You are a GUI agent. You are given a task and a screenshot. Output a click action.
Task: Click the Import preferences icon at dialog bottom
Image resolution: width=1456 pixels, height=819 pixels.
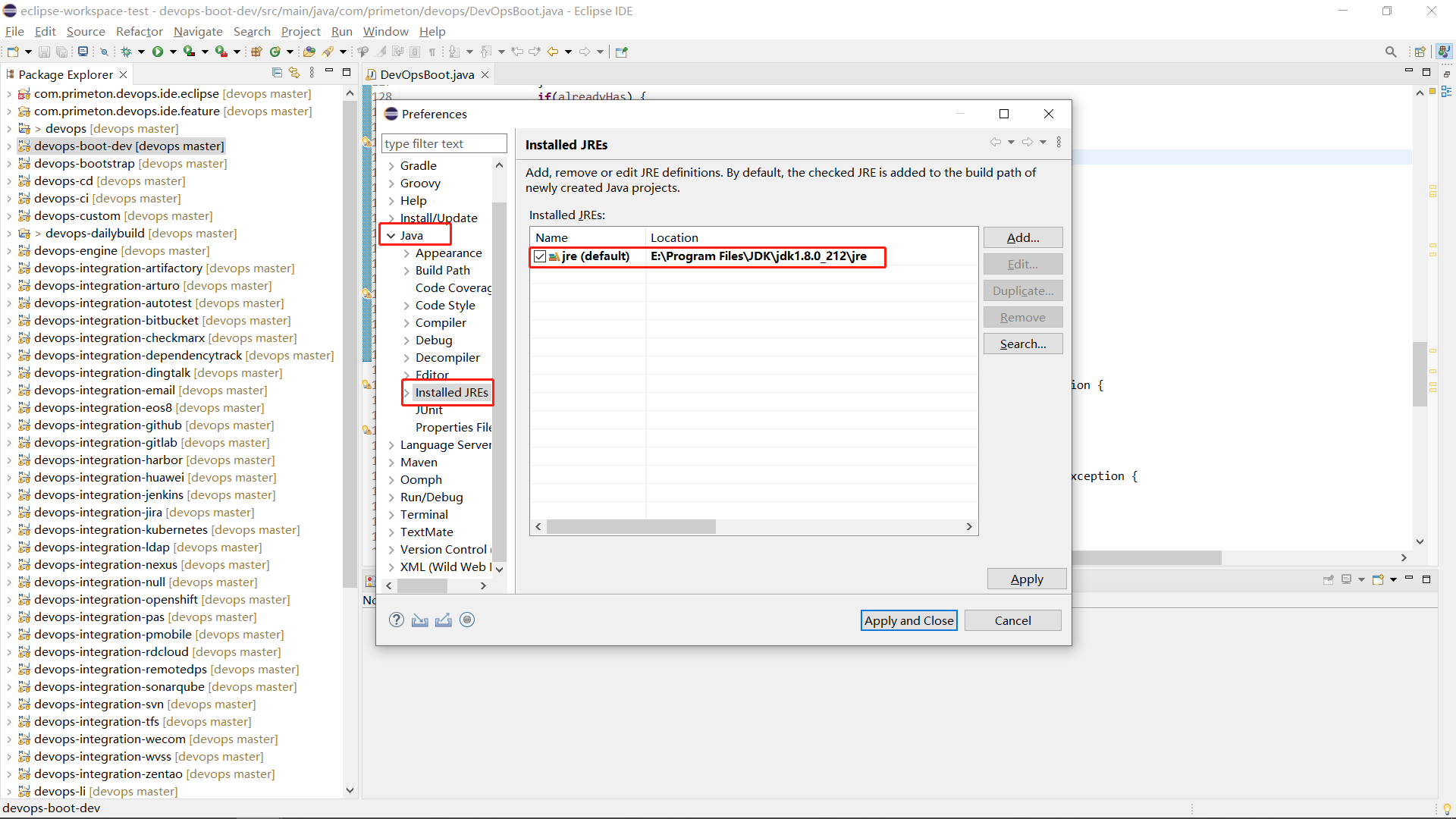pos(420,620)
